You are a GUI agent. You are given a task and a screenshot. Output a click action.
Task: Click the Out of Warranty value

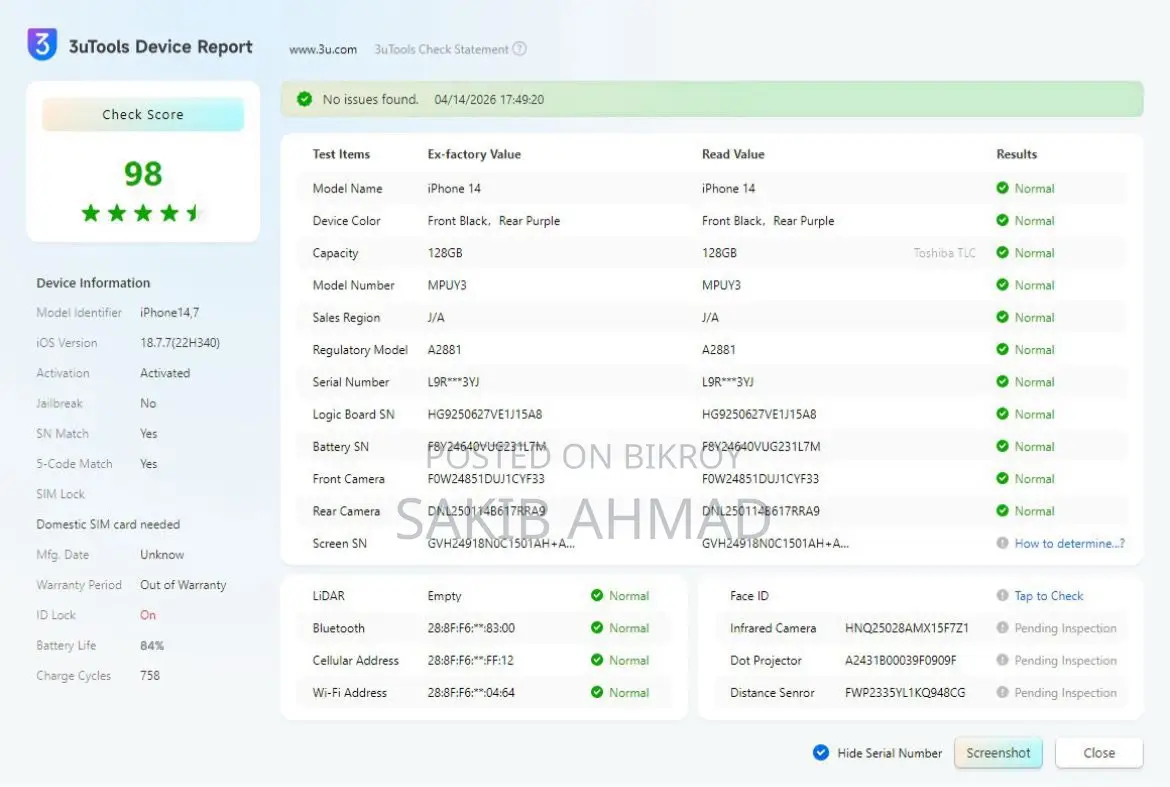coord(183,585)
